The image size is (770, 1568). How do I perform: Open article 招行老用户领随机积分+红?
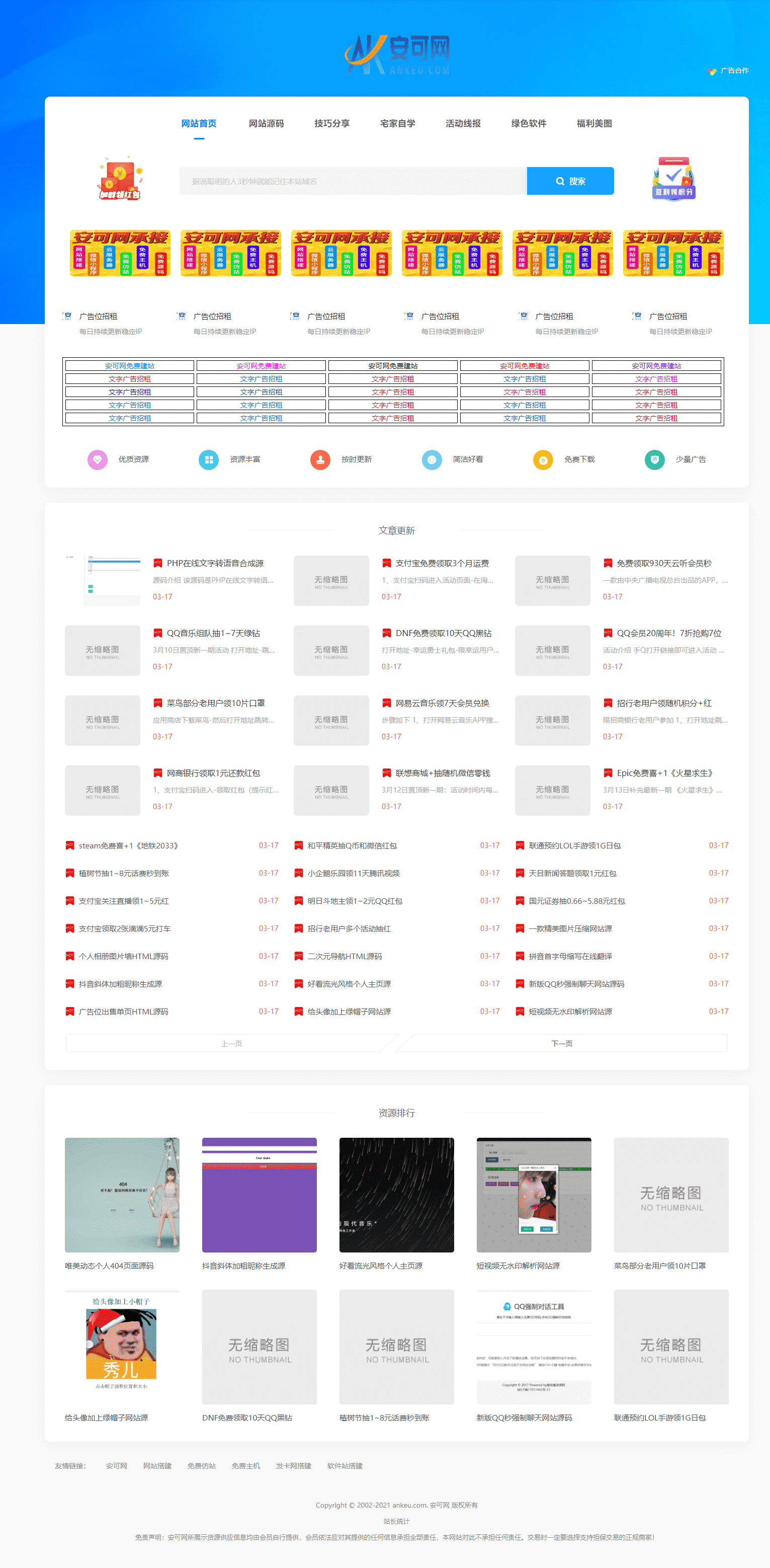(x=664, y=703)
